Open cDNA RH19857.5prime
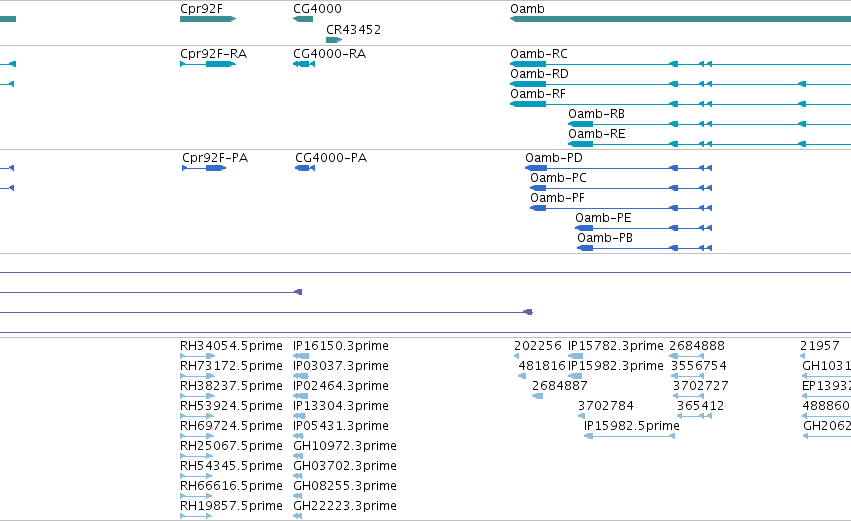851x521 pixels. [196, 516]
